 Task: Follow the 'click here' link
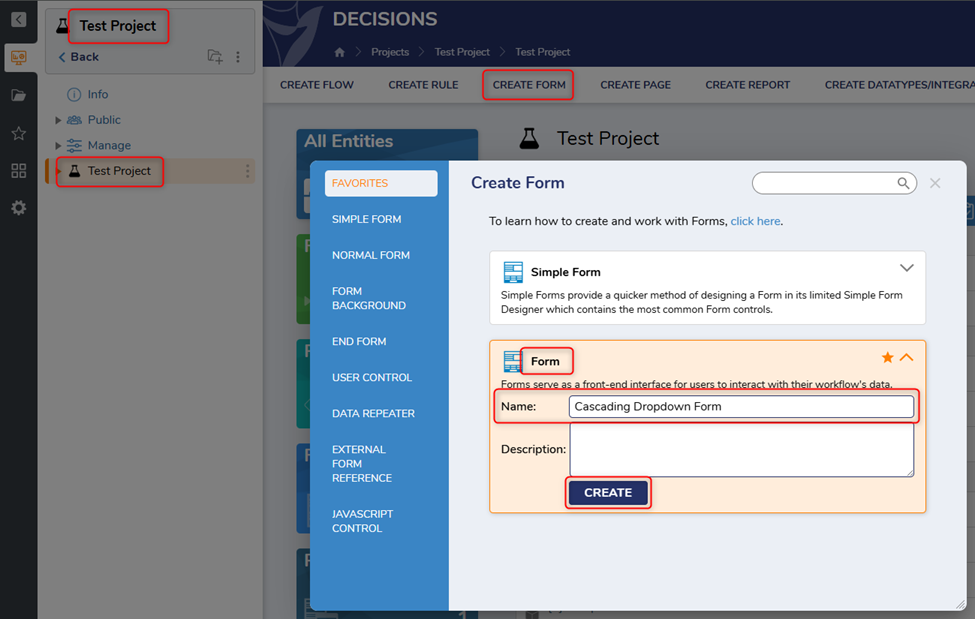click(x=755, y=221)
